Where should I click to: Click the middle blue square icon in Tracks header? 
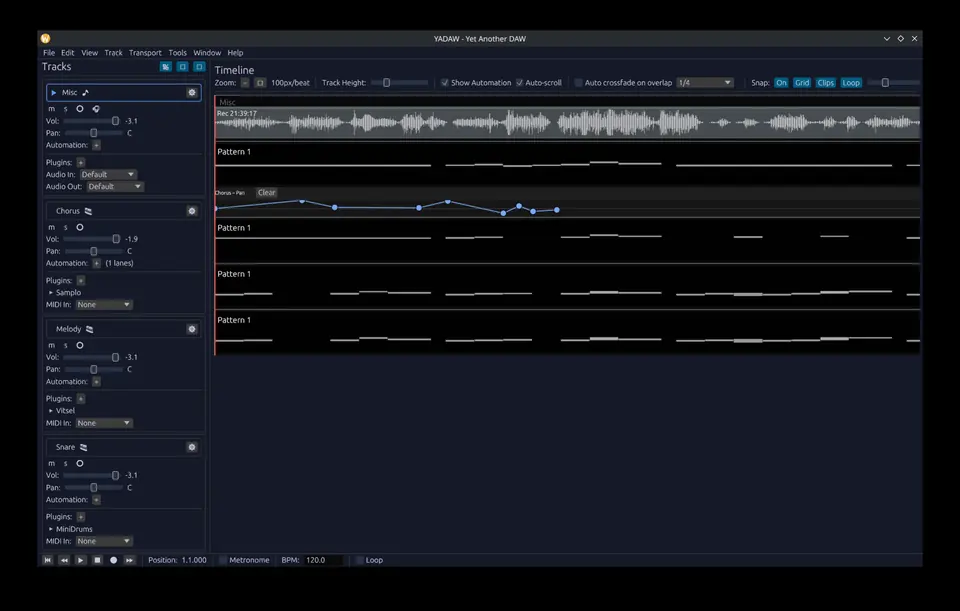182,67
